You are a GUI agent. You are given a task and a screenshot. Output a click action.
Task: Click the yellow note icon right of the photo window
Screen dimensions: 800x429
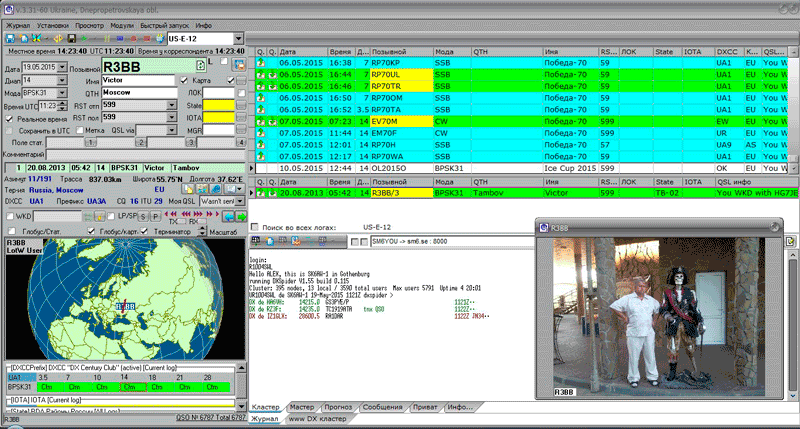point(790,240)
